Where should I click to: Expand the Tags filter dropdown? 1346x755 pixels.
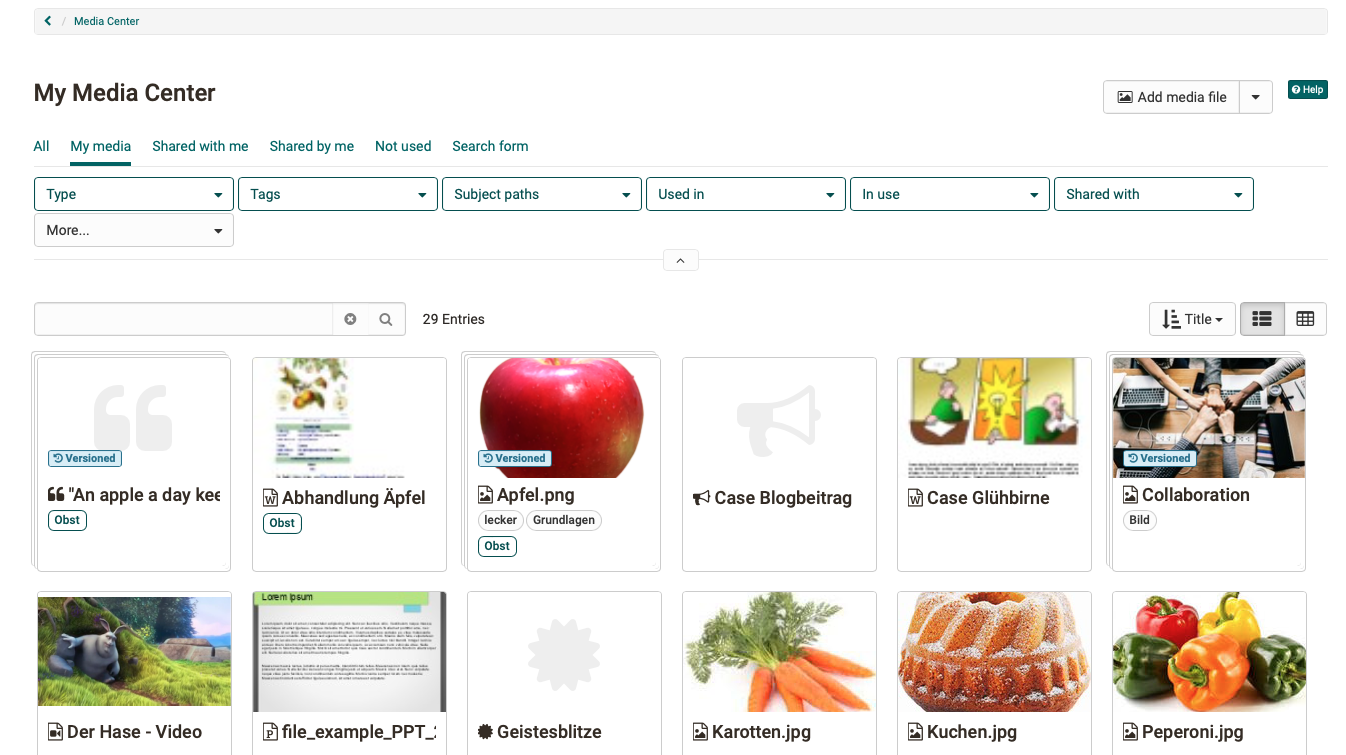point(338,194)
